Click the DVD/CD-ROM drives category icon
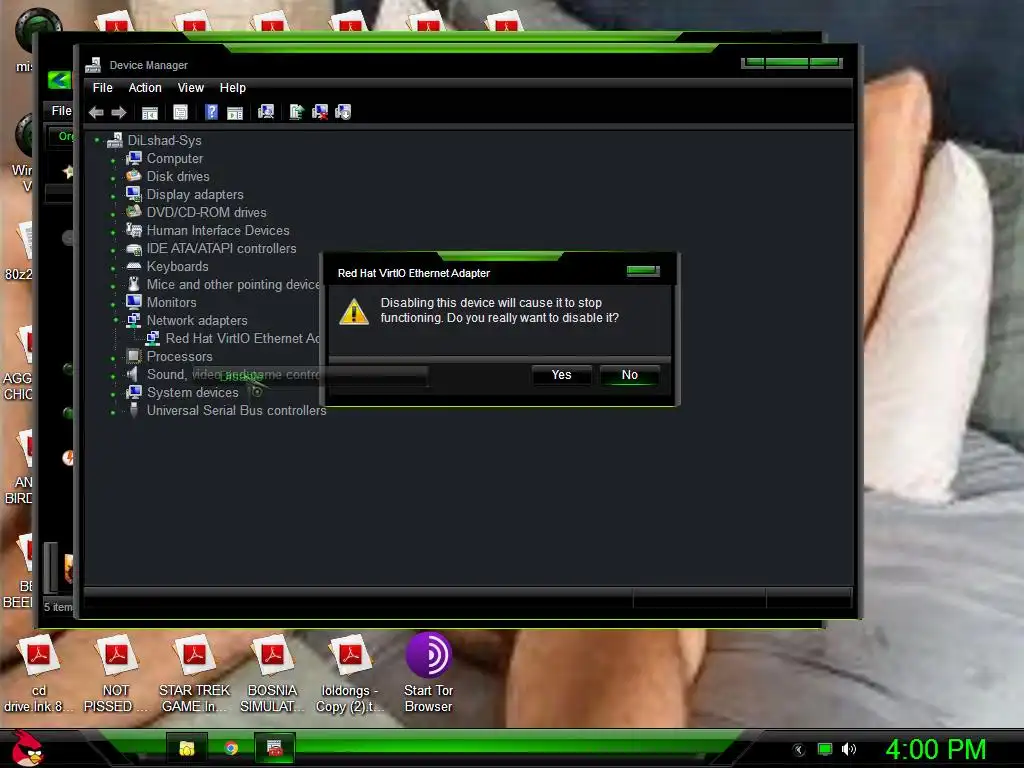1024x768 pixels. click(x=134, y=212)
